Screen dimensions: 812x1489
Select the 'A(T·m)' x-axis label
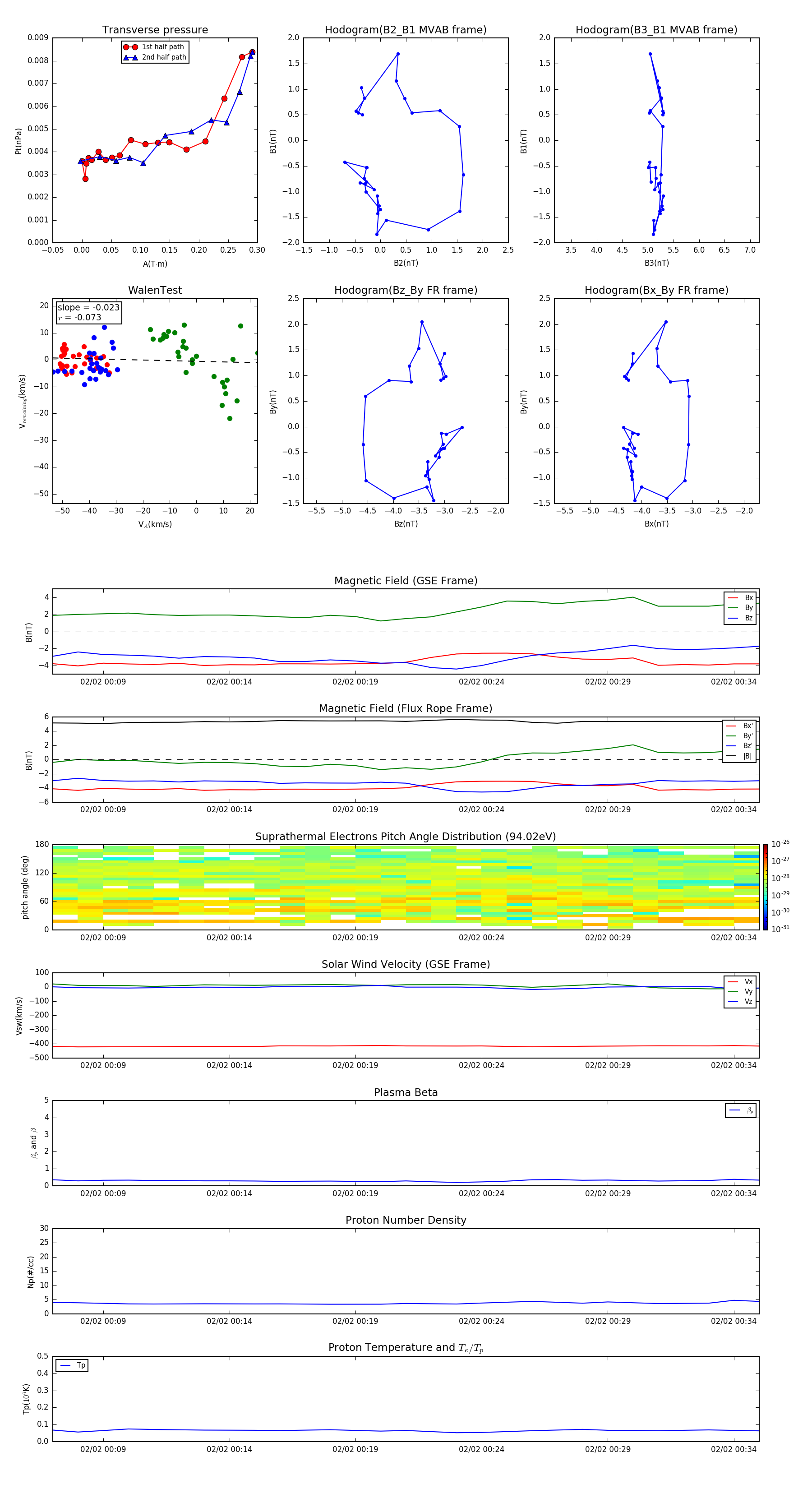pos(155,264)
